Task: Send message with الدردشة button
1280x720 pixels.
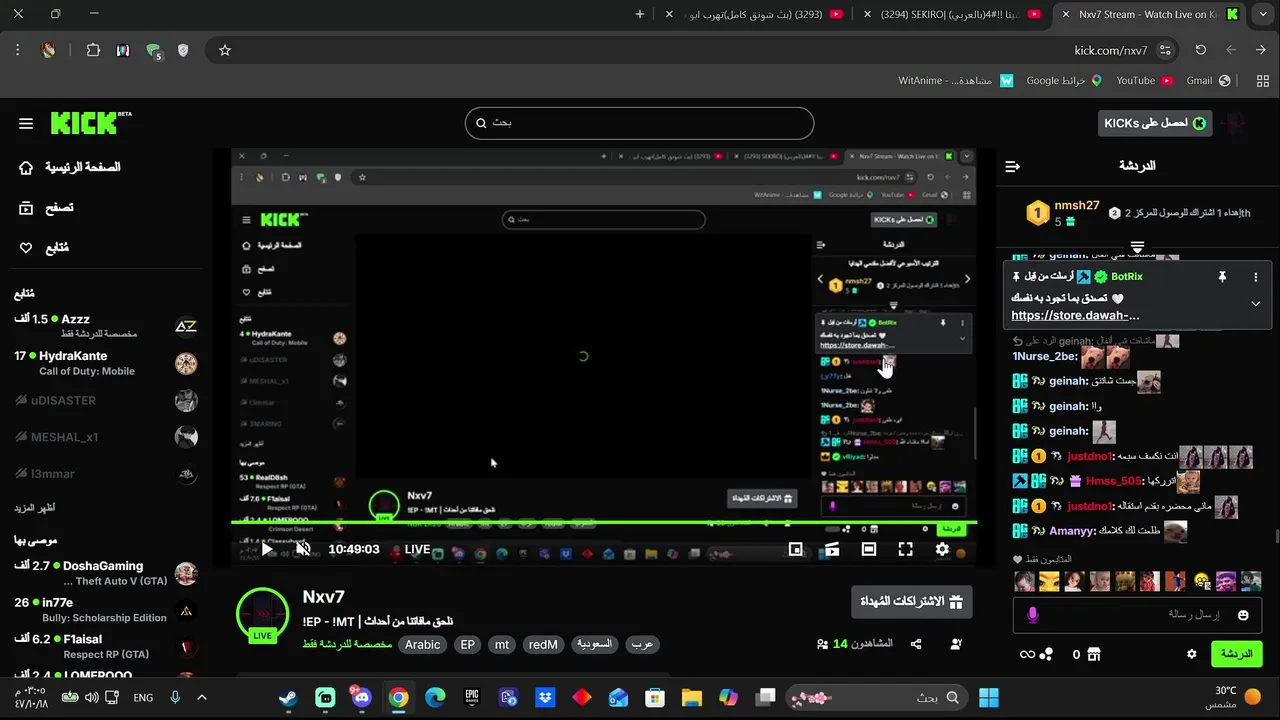Action: click(x=1236, y=654)
